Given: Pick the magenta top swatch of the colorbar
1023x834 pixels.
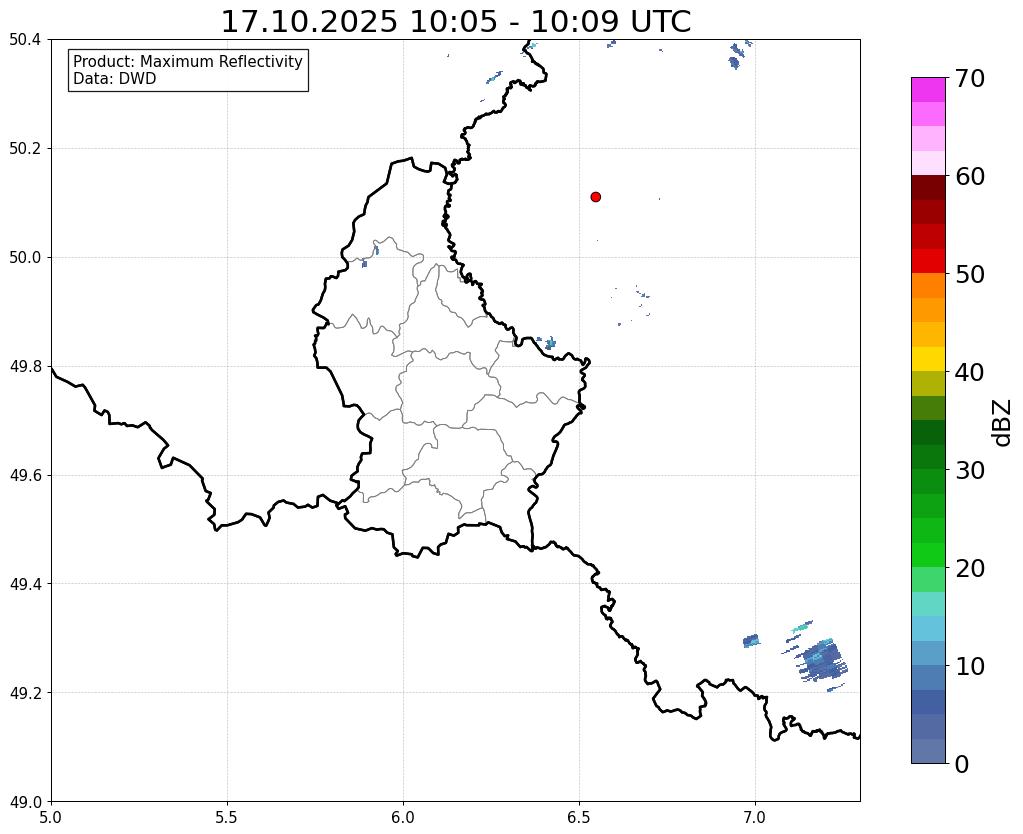Looking at the screenshot, I should (x=928, y=90).
